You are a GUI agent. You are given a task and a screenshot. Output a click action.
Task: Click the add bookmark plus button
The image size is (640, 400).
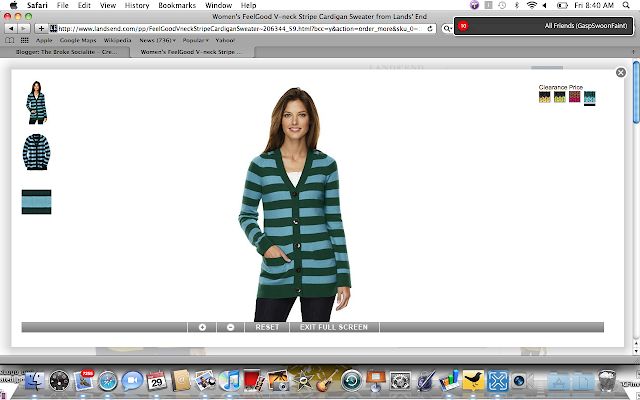(x=41, y=29)
